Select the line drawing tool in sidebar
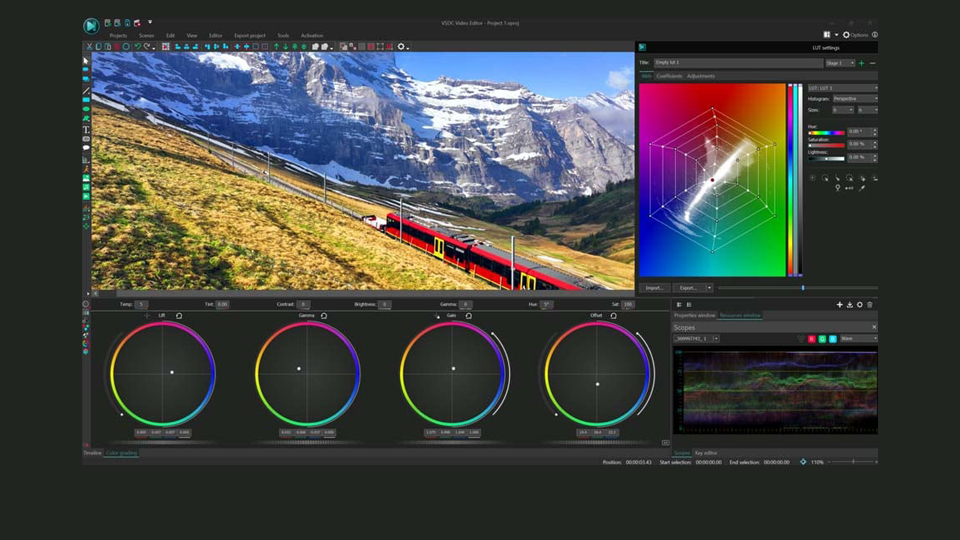This screenshot has height=540, width=960. click(86, 91)
